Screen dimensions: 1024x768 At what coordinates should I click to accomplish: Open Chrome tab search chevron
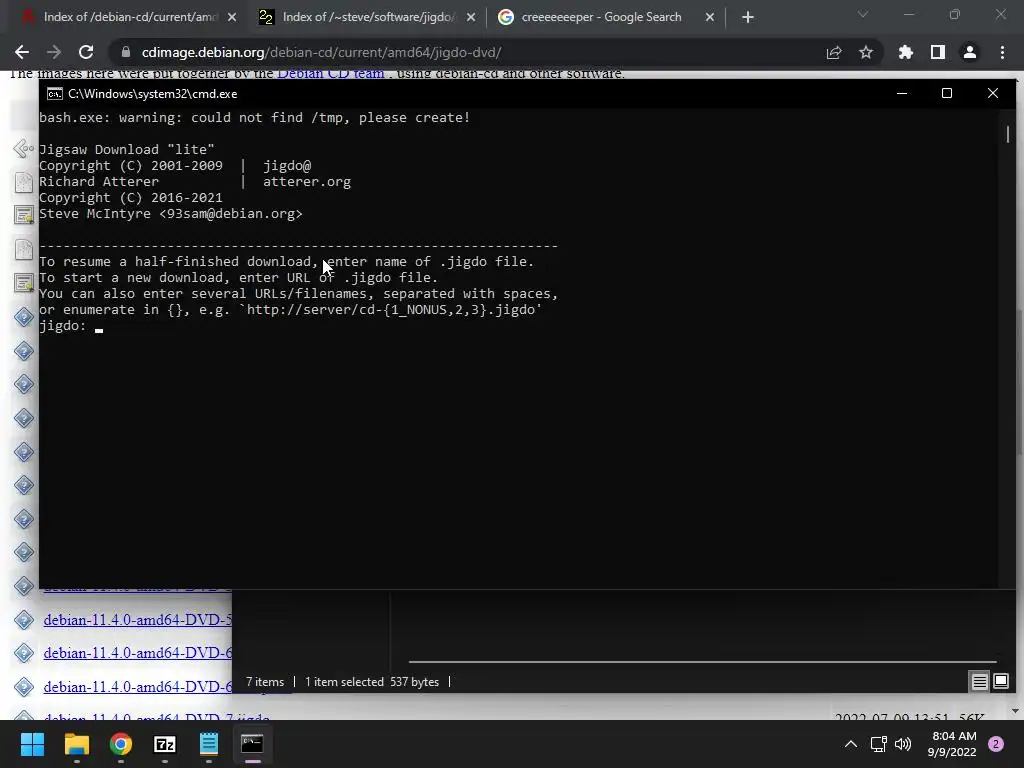pyautogui.click(x=863, y=14)
